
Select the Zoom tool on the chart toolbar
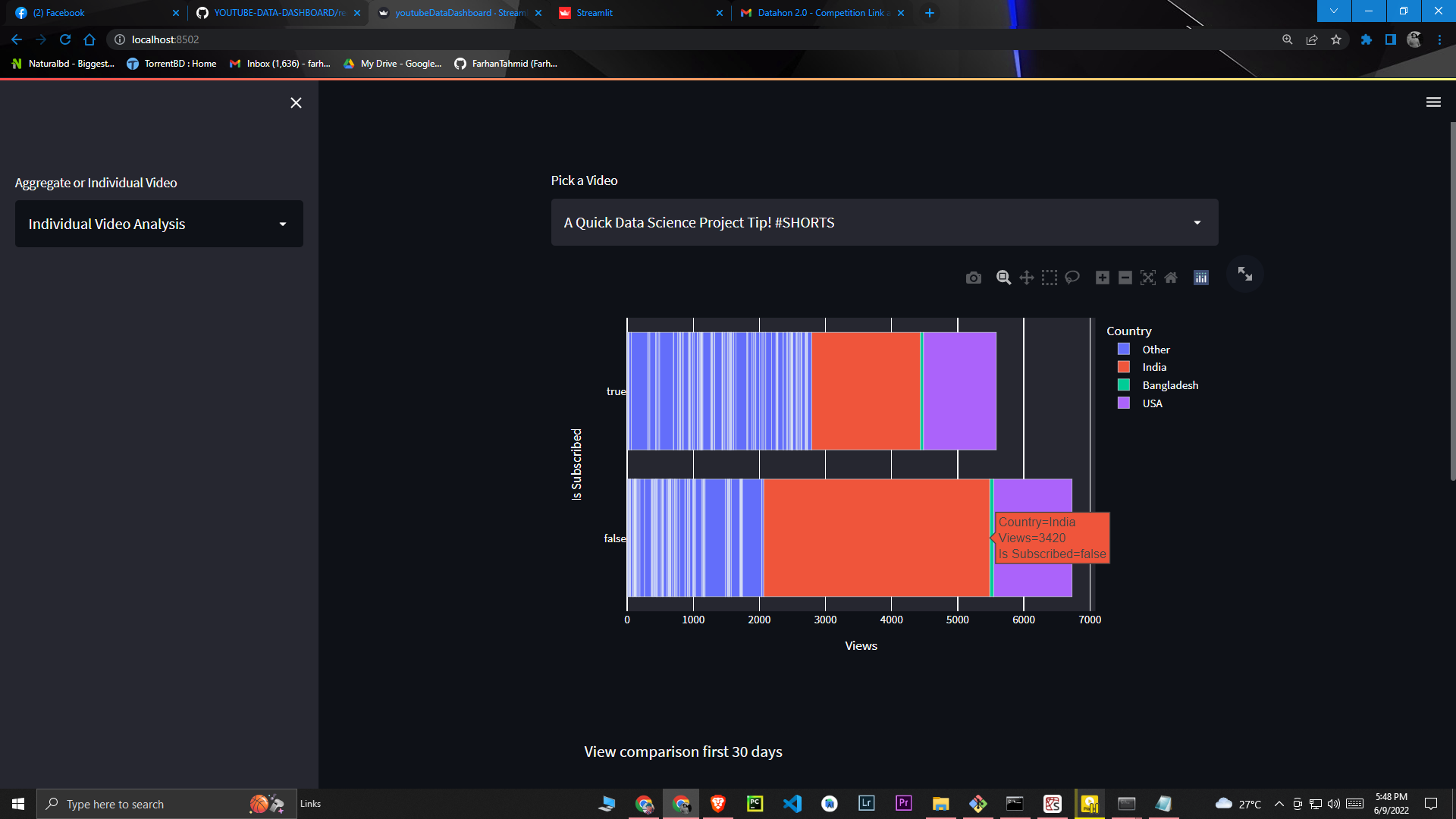point(1003,278)
